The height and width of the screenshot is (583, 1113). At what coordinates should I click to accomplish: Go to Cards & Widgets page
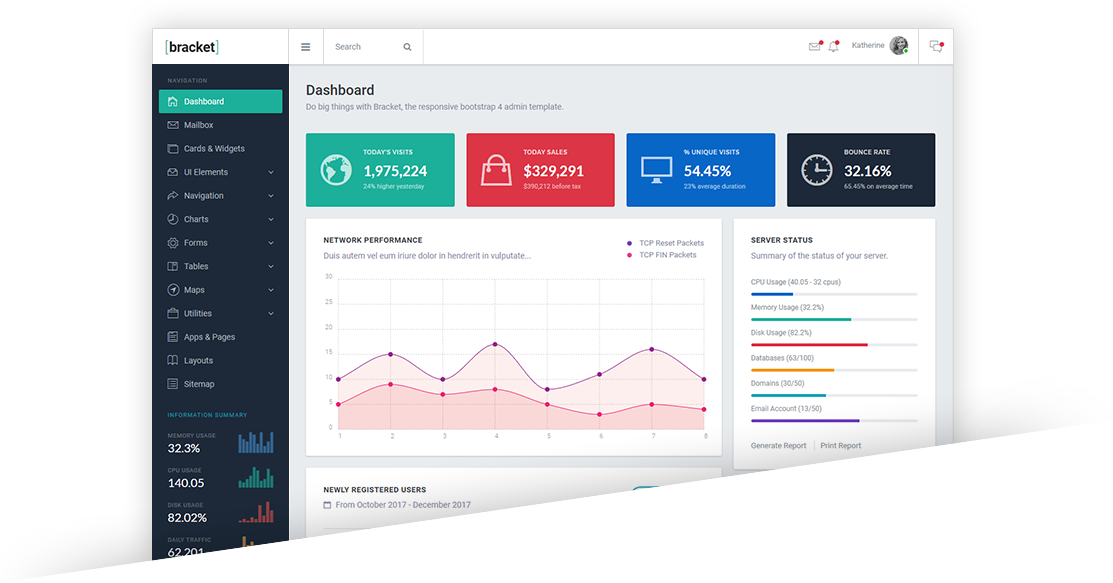[214, 149]
